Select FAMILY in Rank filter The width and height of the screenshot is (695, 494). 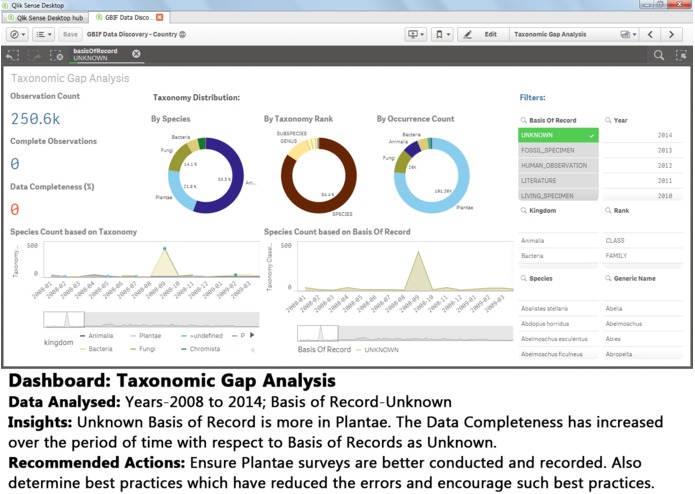click(x=643, y=256)
